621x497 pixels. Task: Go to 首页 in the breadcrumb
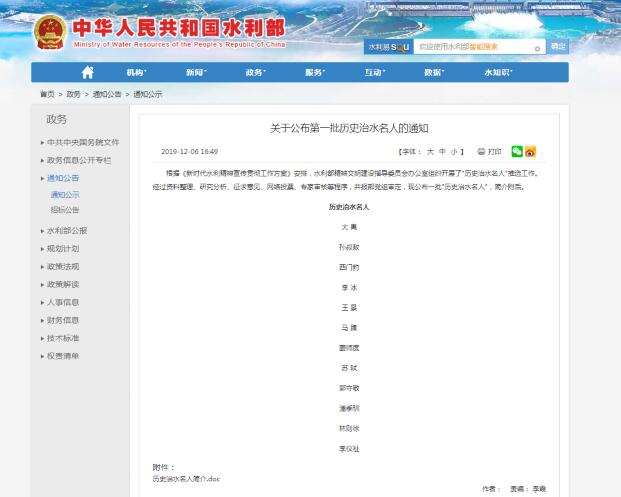[x=47, y=94]
